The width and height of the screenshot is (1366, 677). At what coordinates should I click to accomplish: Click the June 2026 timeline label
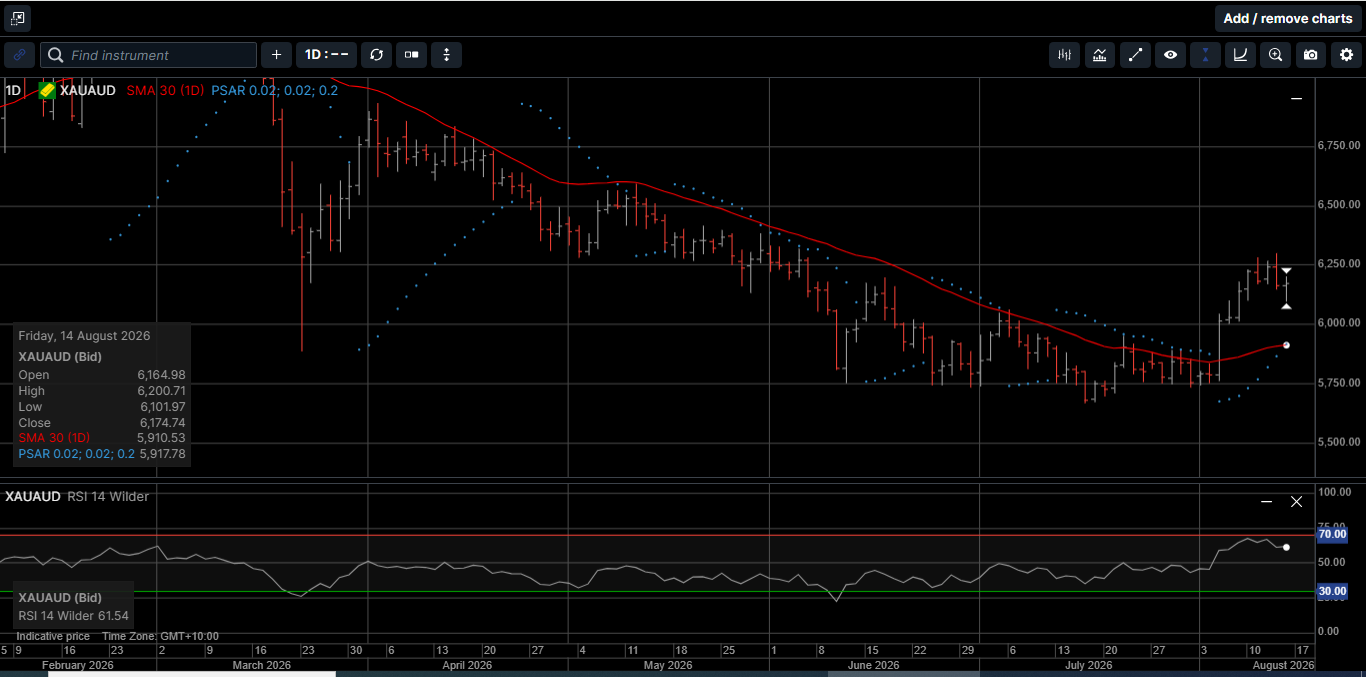pos(873,665)
